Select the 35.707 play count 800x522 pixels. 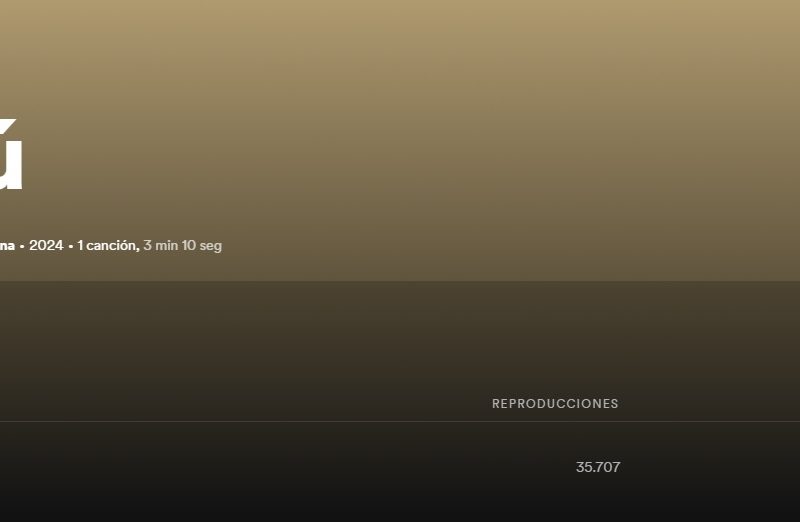click(x=598, y=467)
